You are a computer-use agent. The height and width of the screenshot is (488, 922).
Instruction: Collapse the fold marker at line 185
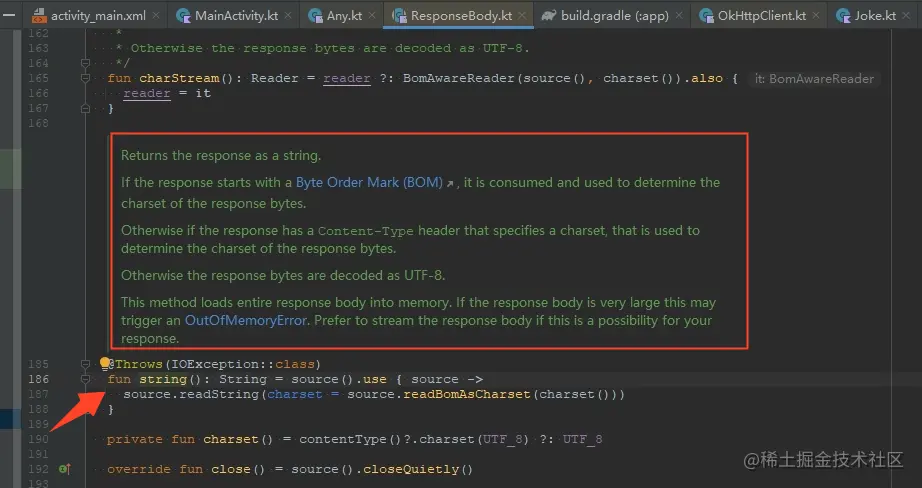[85, 365]
